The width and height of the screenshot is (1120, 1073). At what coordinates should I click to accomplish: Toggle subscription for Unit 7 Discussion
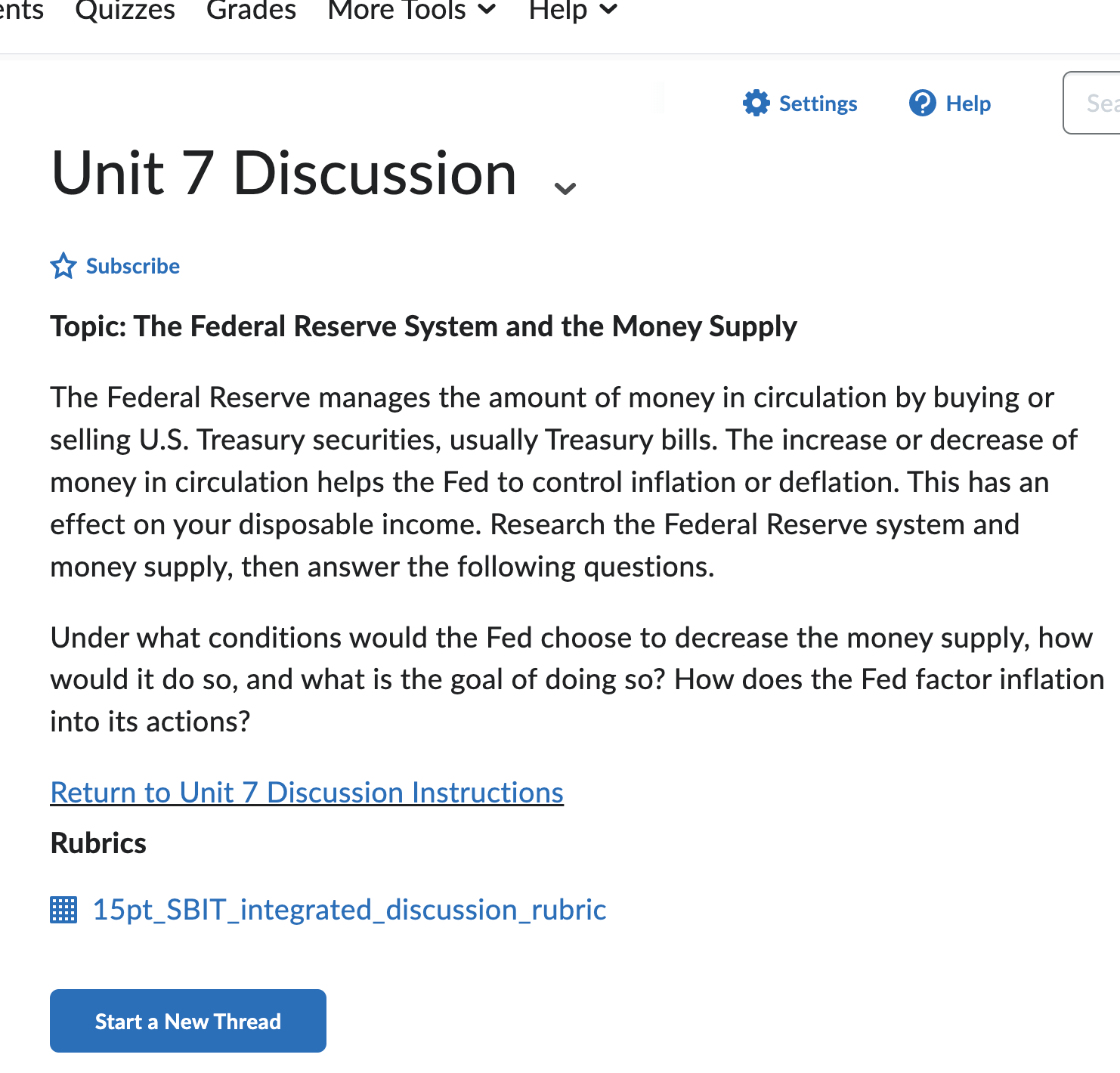[115, 266]
